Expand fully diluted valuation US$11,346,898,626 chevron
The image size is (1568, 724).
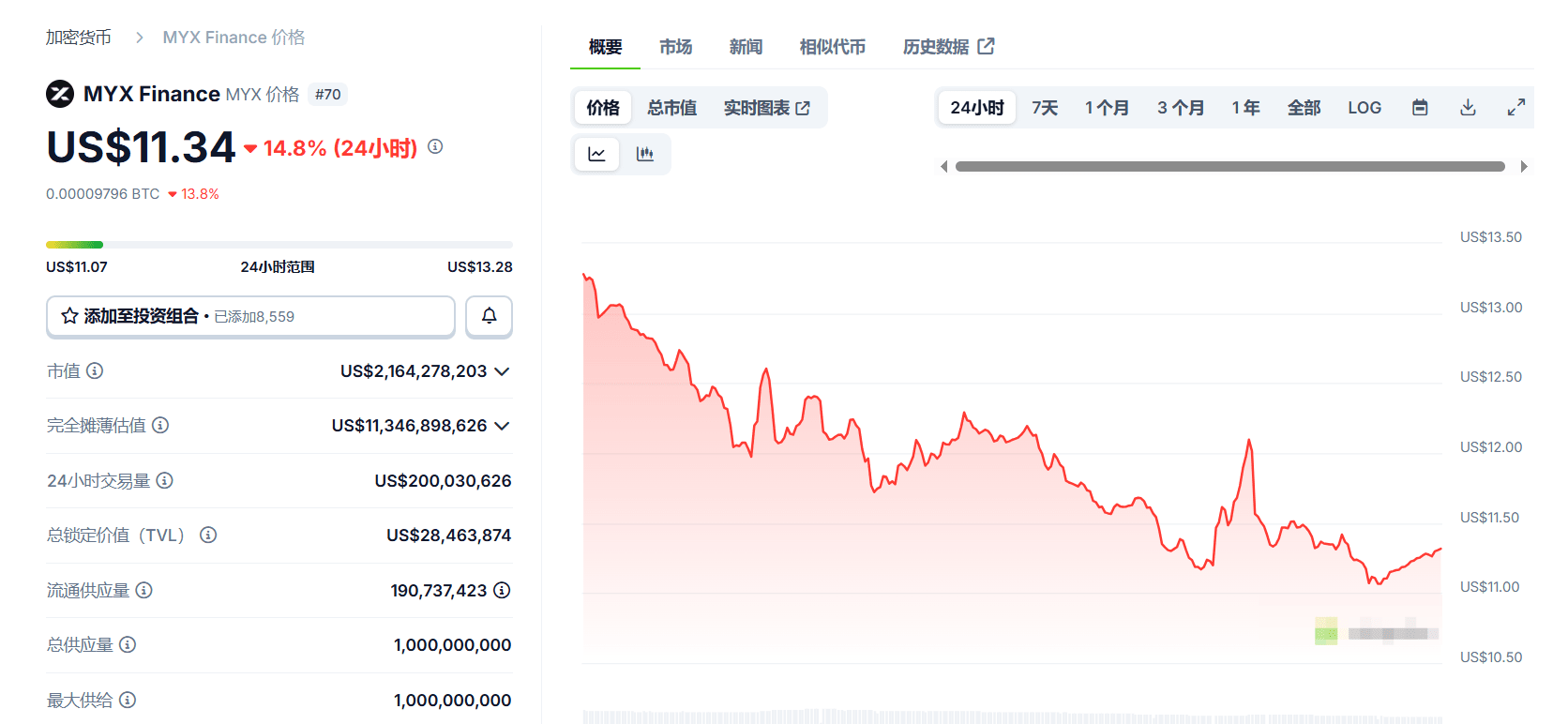click(502, 426)
